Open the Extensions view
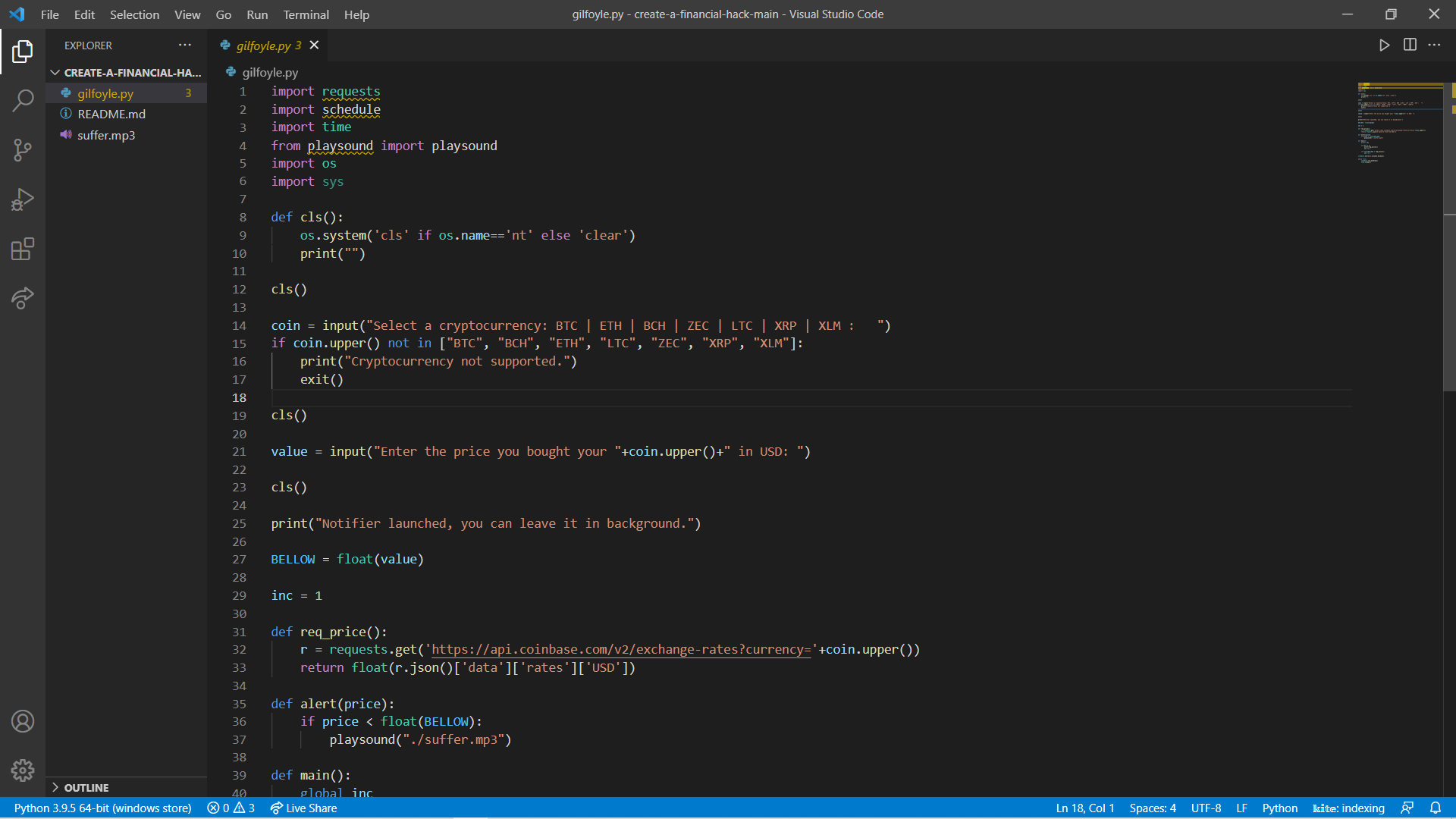This screenshot has height=819, width=1456. pyautogui.click(x=23, y=249)
